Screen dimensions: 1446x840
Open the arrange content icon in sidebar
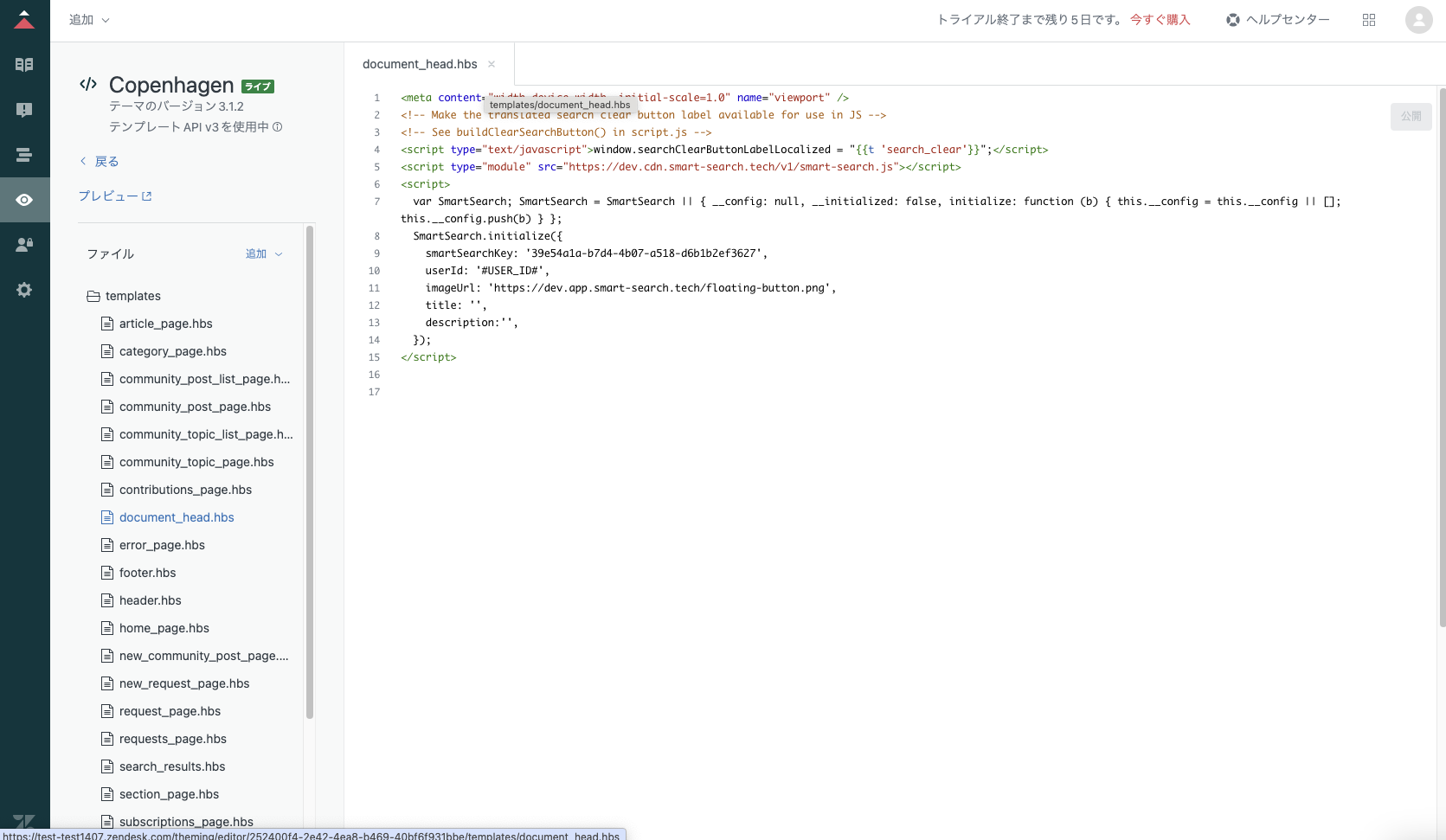point(24,155)
